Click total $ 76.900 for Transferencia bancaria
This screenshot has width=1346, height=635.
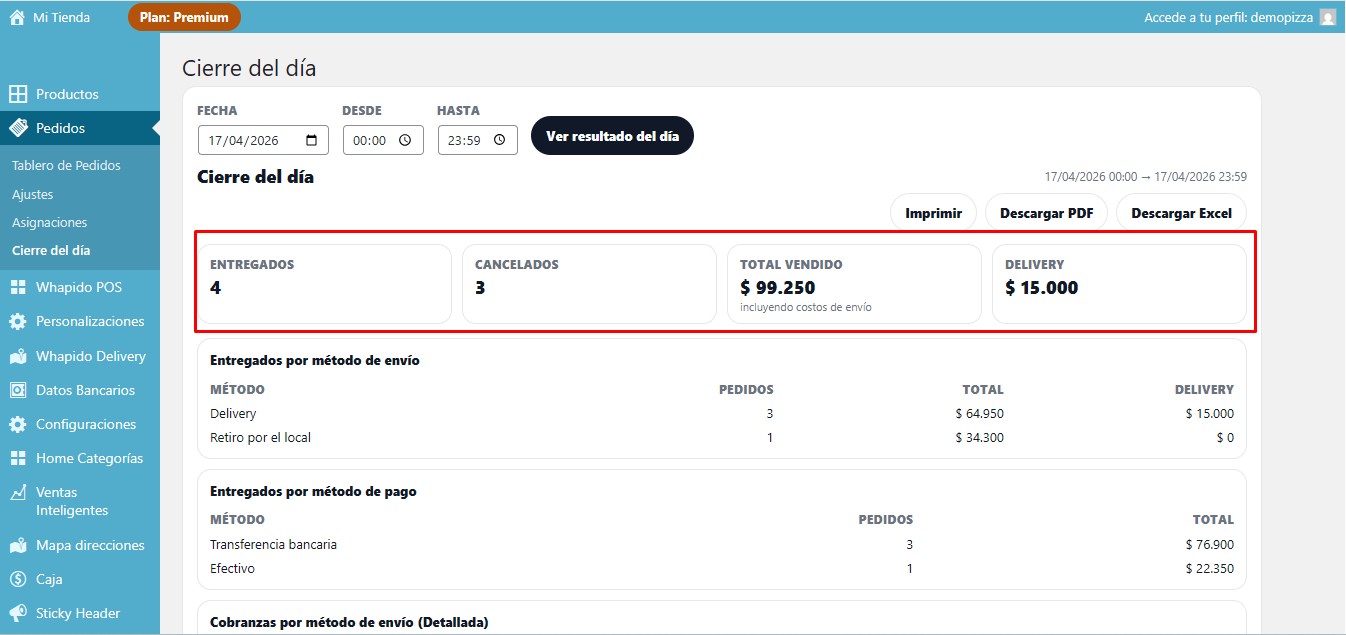point(1209,545)
